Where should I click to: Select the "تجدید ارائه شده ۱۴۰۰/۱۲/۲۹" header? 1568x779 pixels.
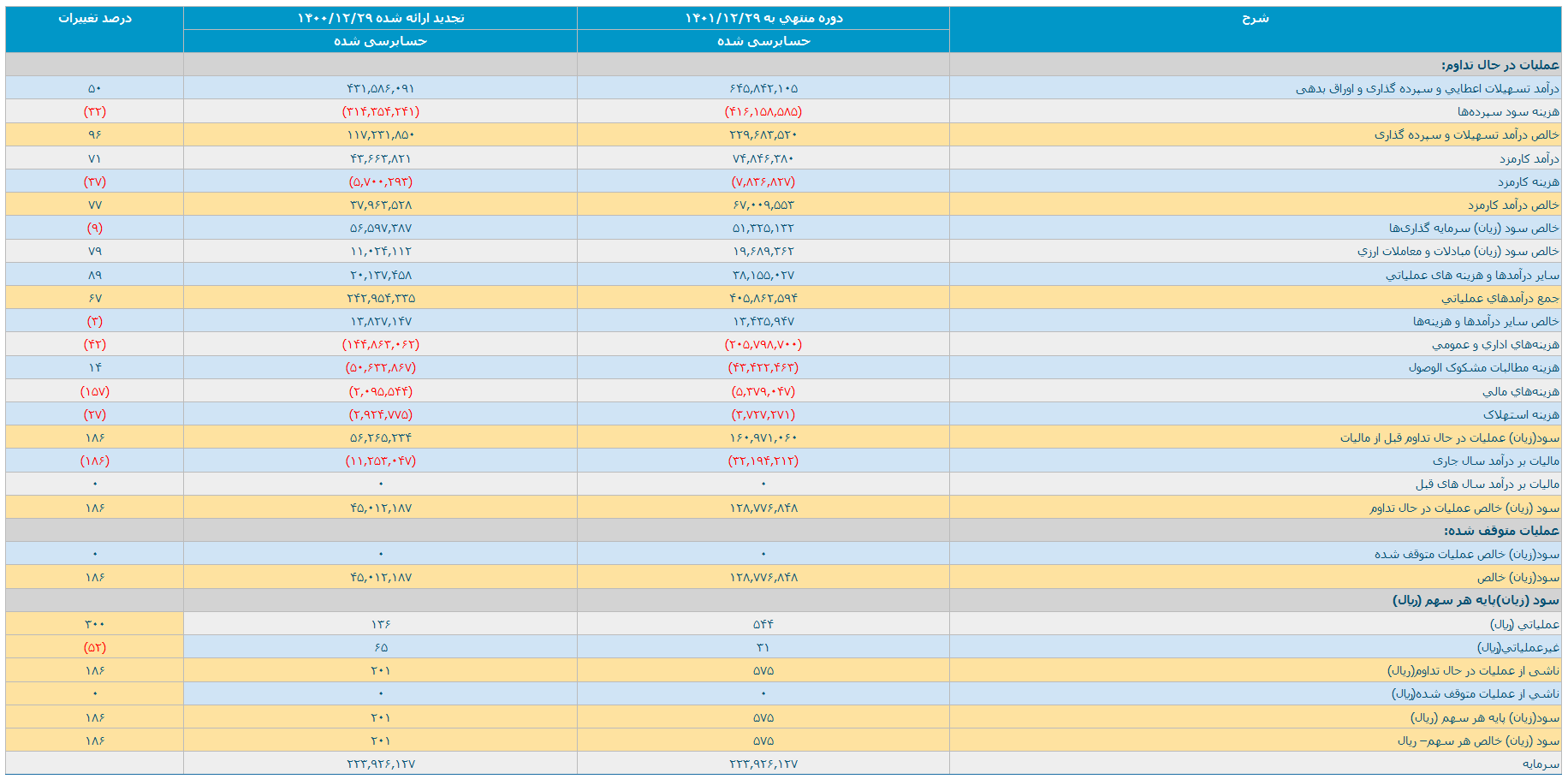tap(380, 19)
